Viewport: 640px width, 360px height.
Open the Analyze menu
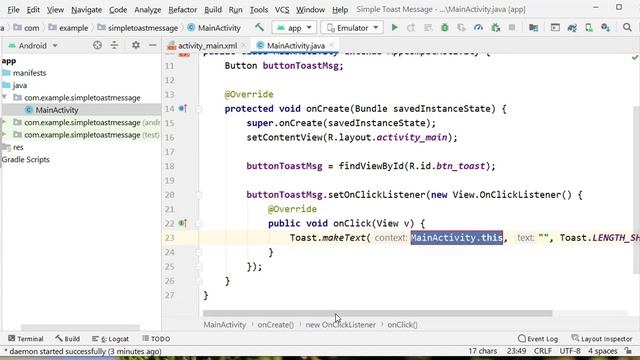click(x=147, y=9)
